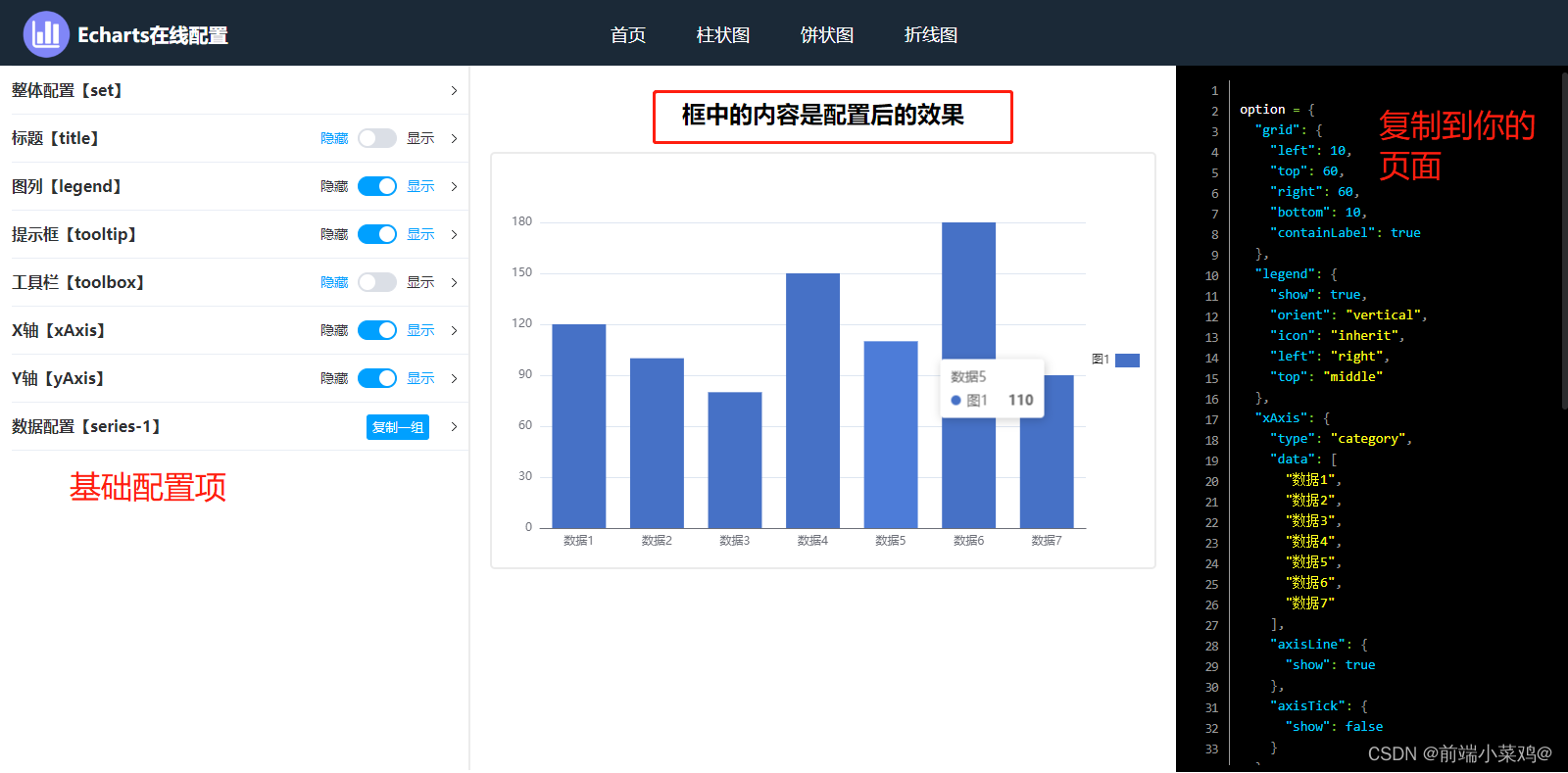1568x773 pixels.
Task: Toggle the 标题 [title] switch on
Action: point(377,138)
